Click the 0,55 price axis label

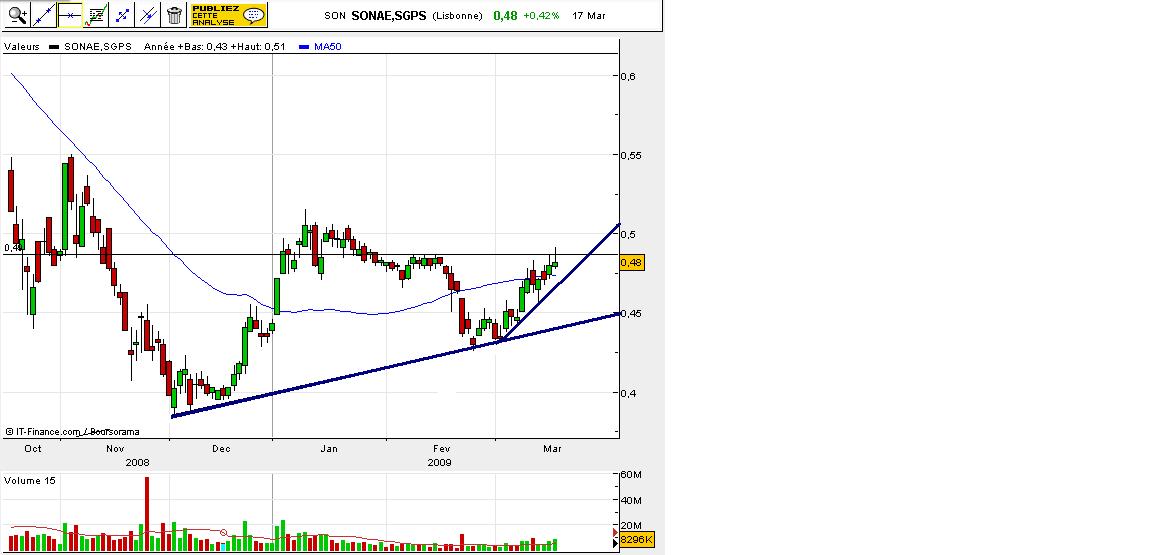click(x=631, y=155)
